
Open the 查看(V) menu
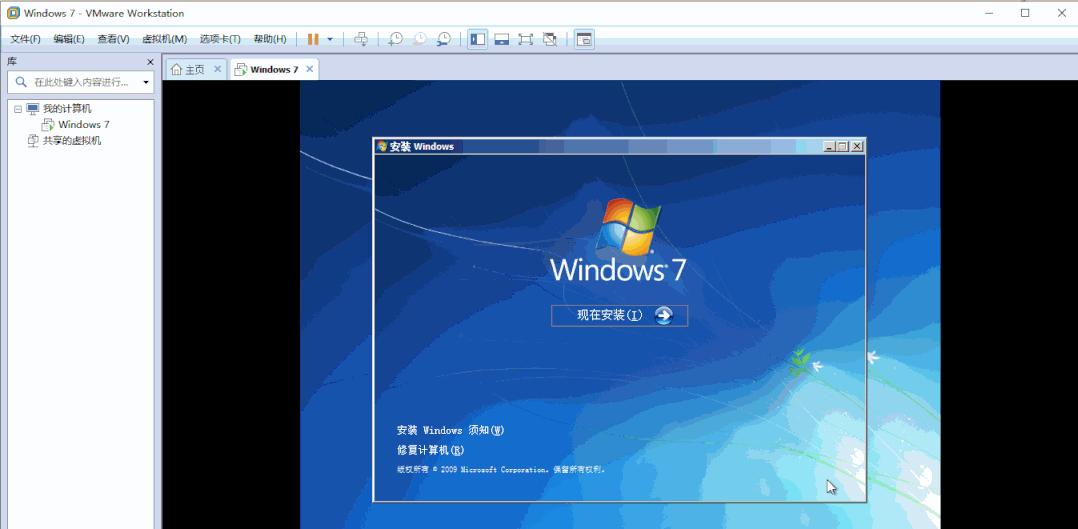point(113,39)
